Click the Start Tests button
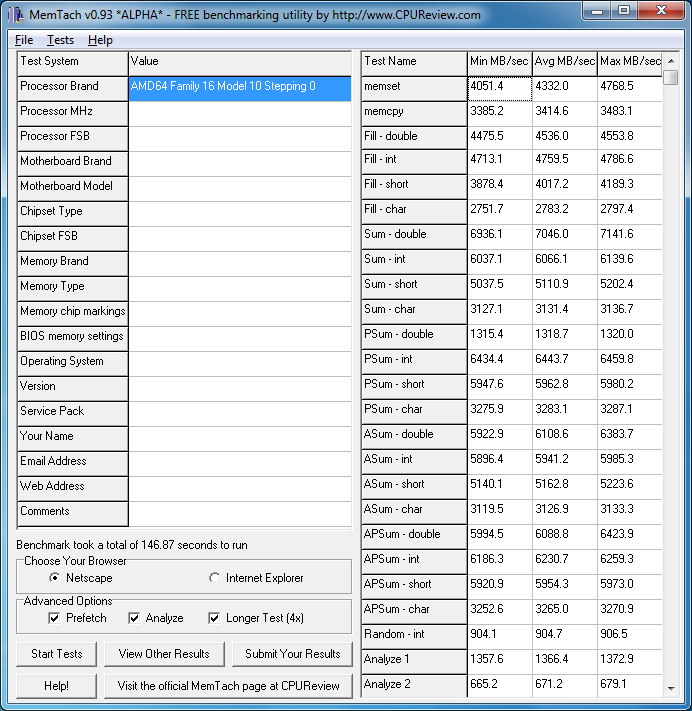 pyautogui.click(x=57, y=654)
